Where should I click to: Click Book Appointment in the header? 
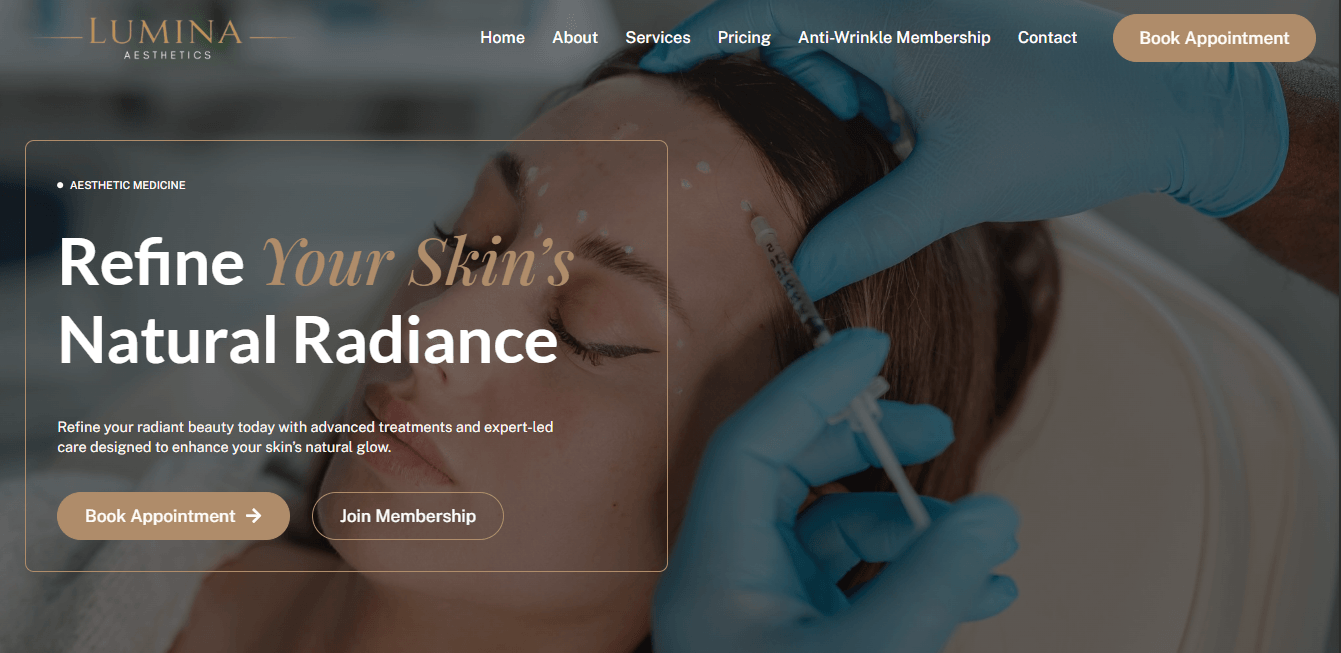click(1214, 38)
